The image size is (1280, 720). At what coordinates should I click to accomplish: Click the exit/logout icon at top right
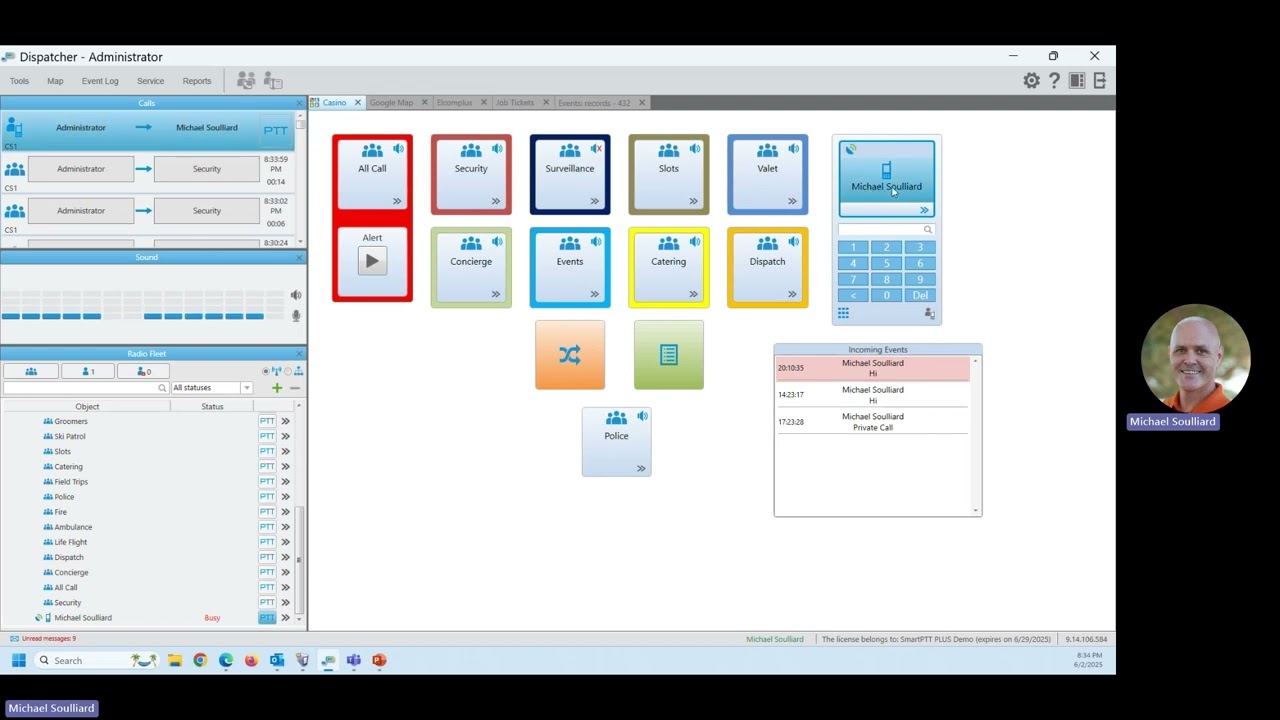1099,81
